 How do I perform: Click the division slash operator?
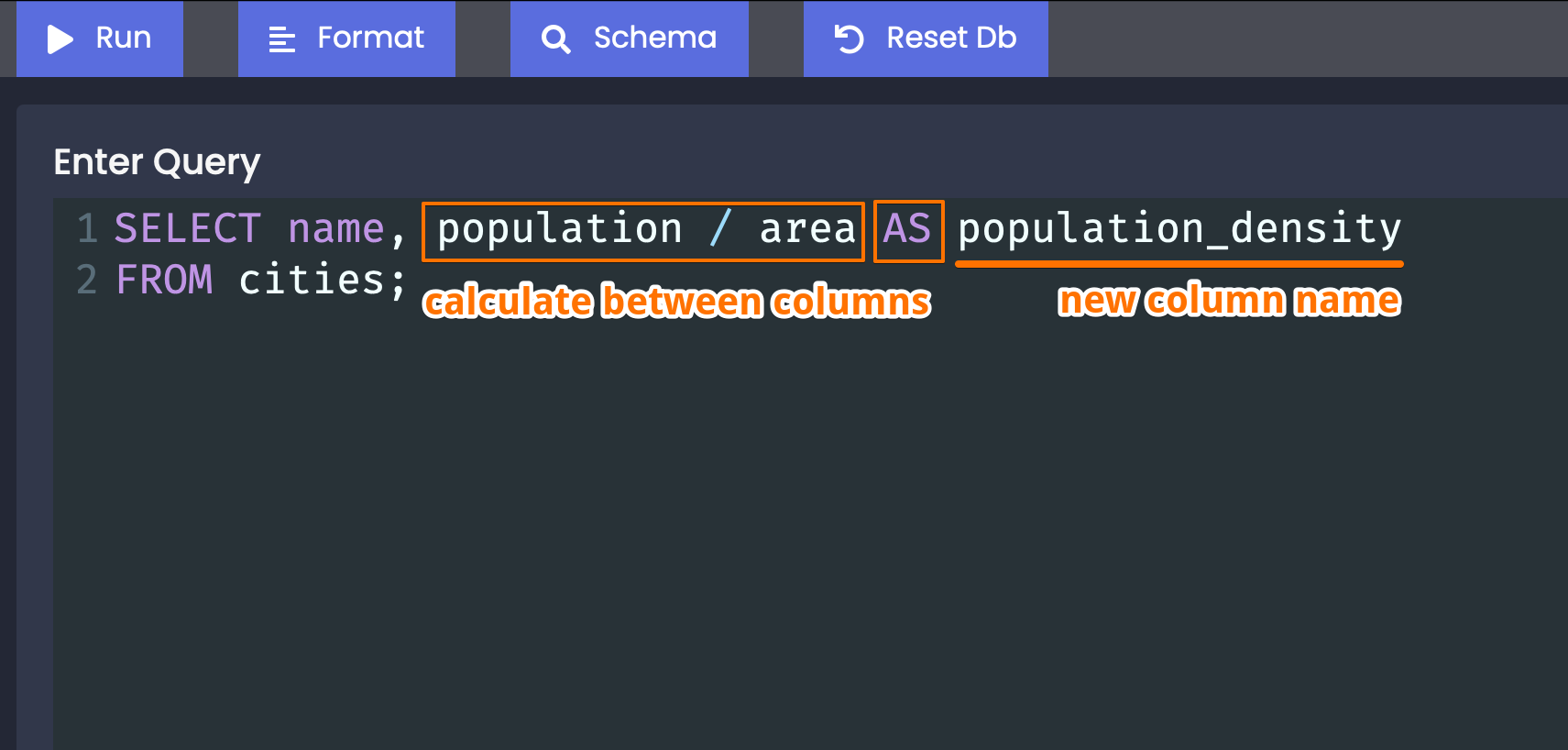720,228
